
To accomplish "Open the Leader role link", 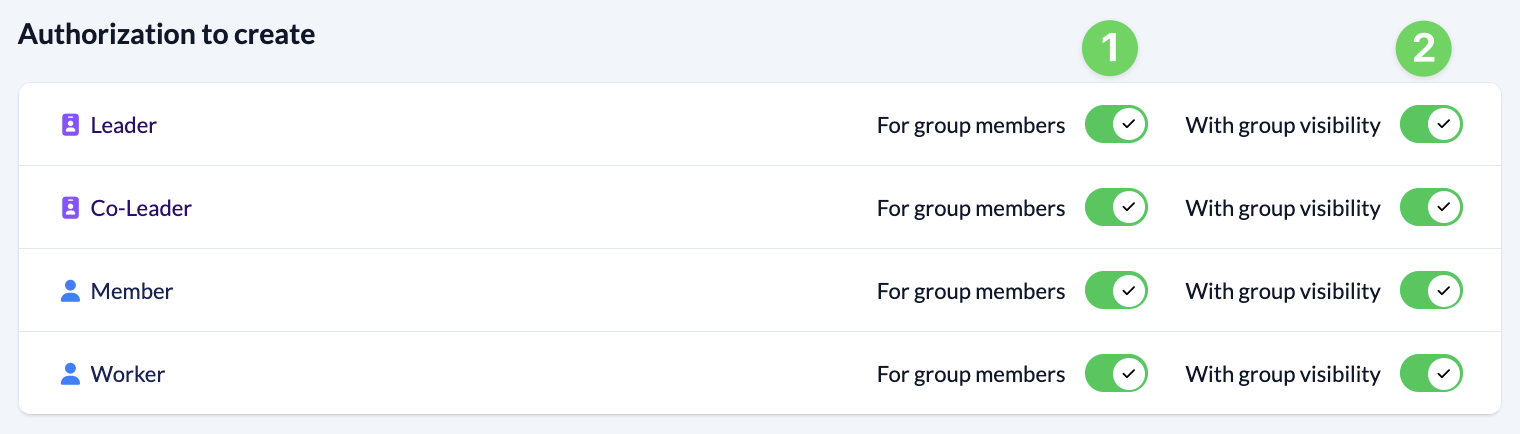I will pos(123,125).
